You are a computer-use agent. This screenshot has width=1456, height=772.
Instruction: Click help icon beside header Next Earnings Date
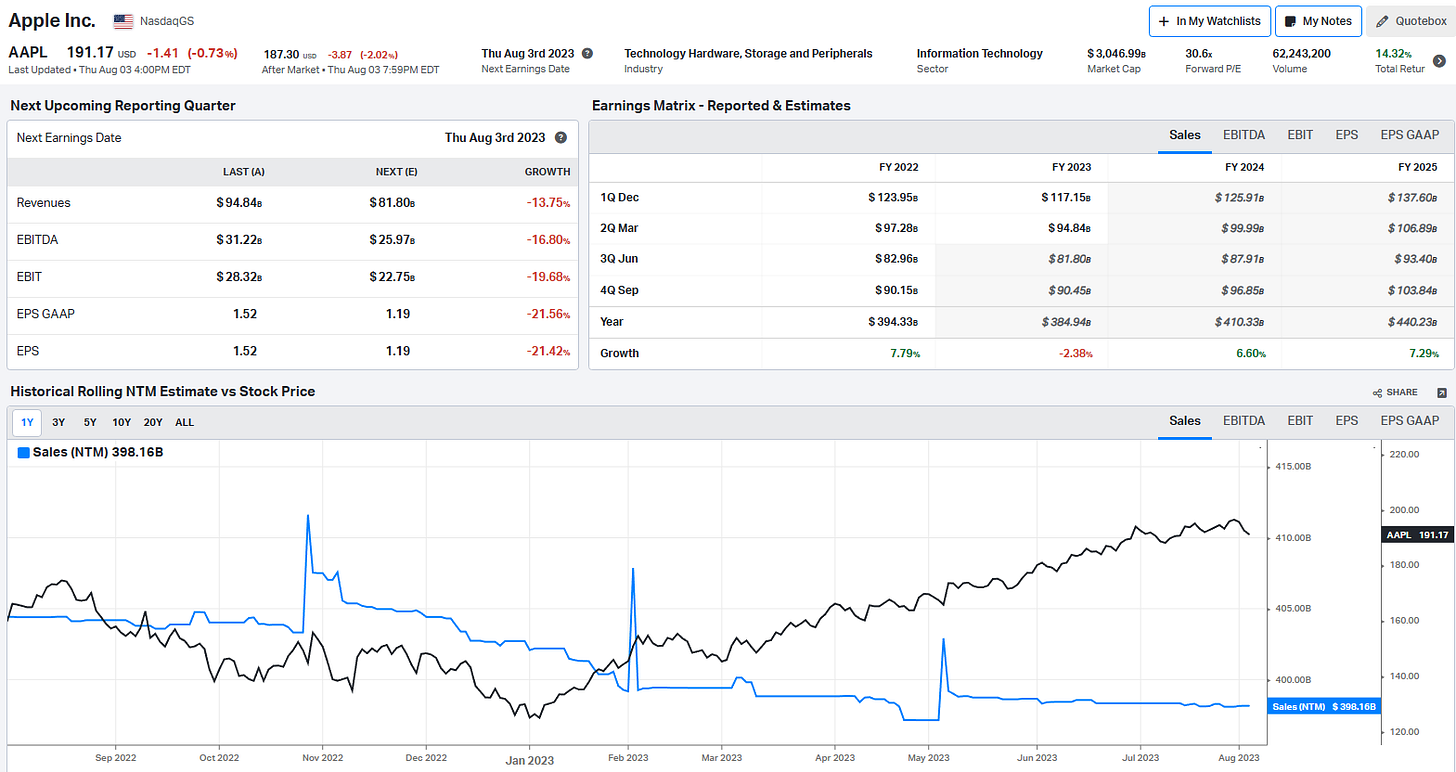click(587, 54)
